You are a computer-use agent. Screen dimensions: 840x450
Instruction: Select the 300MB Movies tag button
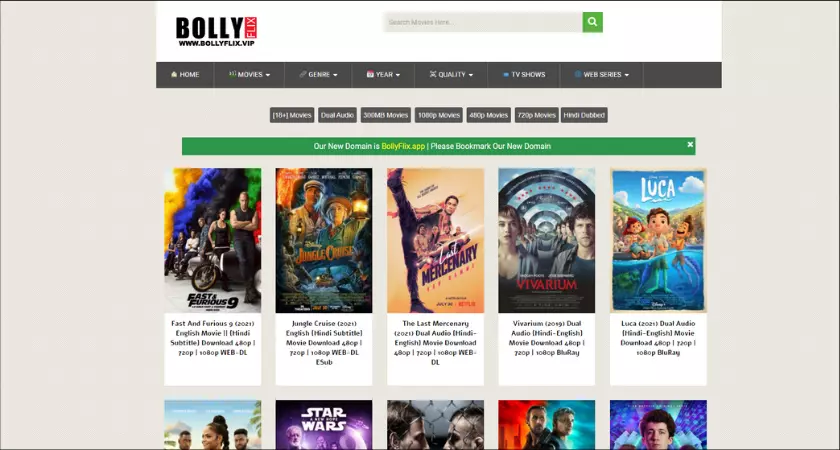(386, 115)
